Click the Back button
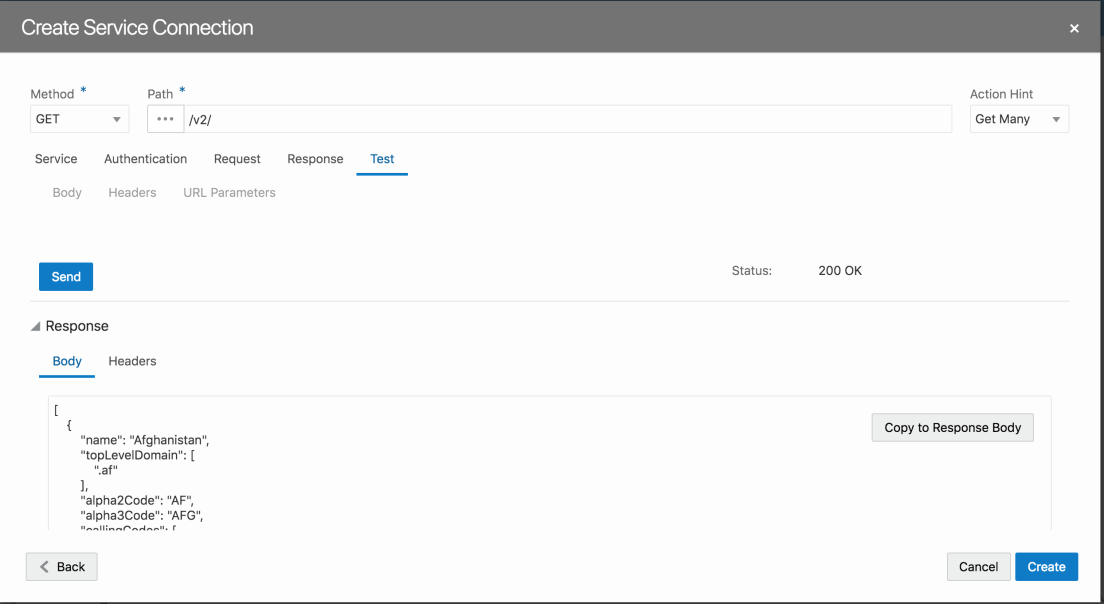The height and width of the screenshot is (604, 1104). pyautogui.click(x=62, y=567)
